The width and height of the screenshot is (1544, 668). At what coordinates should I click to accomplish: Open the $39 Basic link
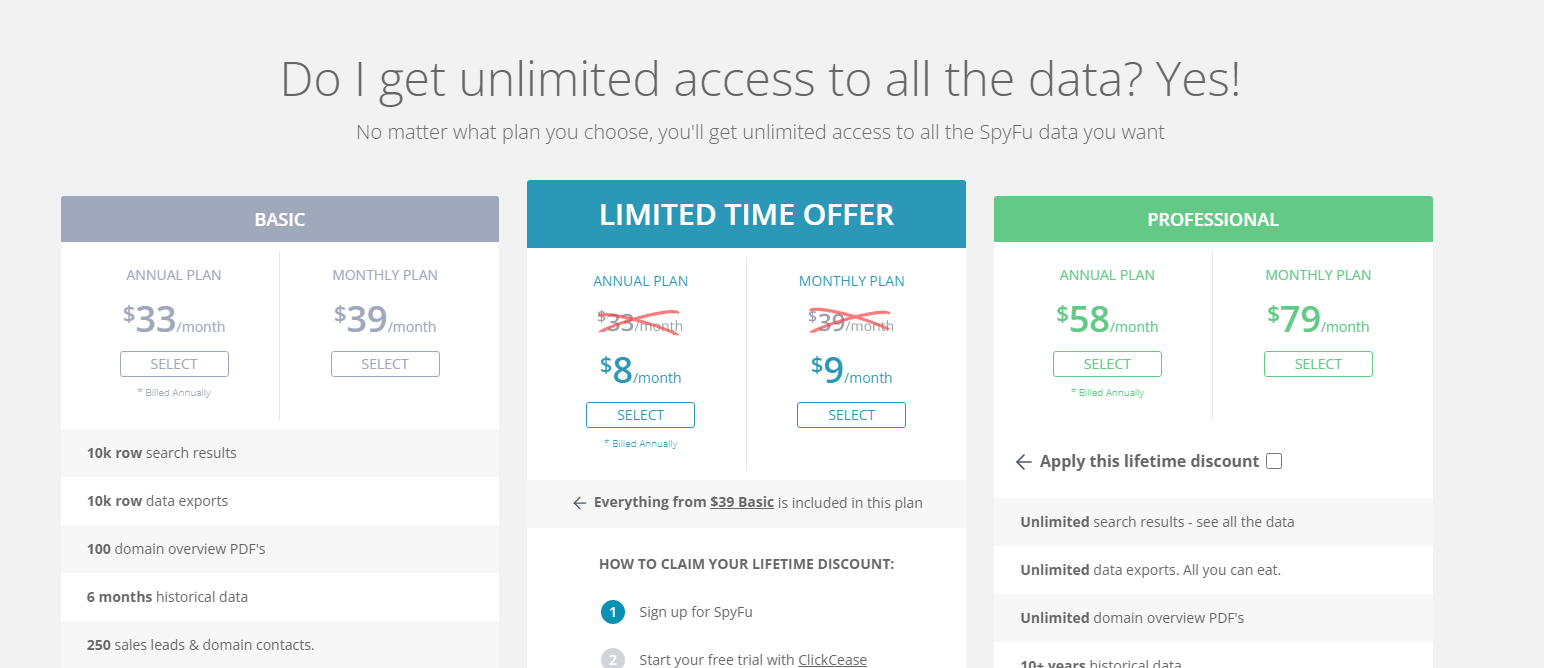(x=742, y=502)
